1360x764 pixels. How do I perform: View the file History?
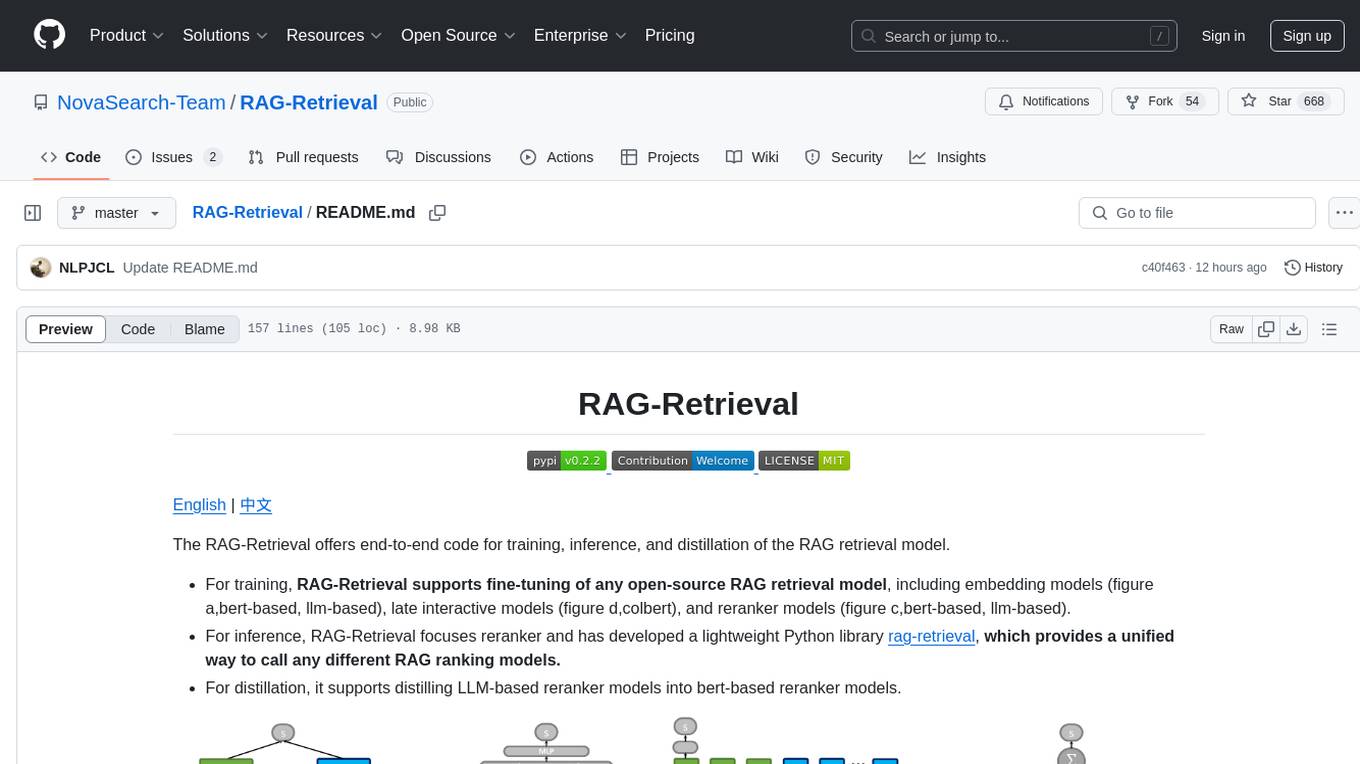(1313, 268)
